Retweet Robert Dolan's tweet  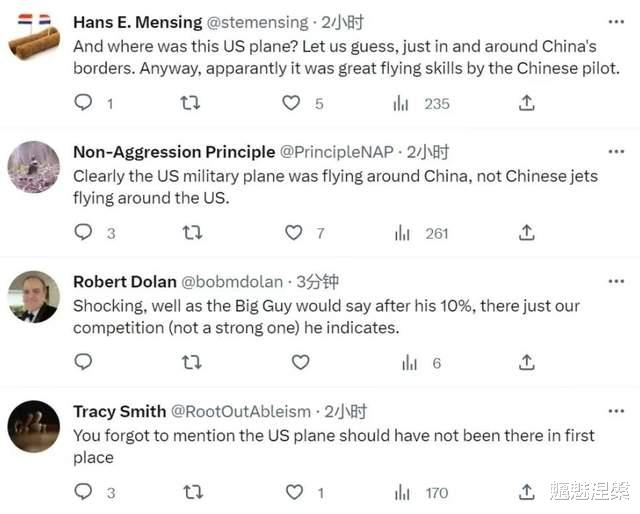191,362
